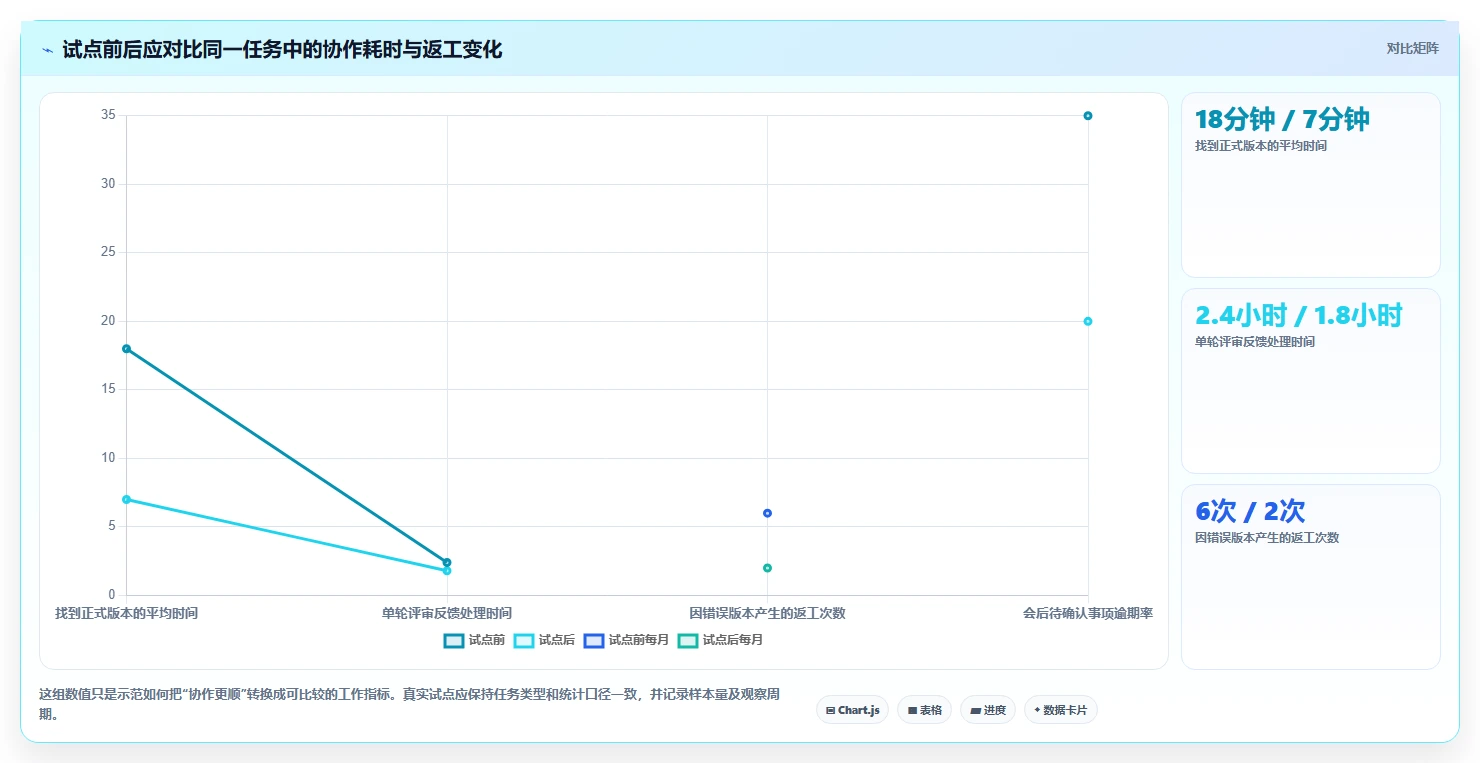This screenshot has height=763, width=1480.
Task: Click axis label 会后待确认事项逾期率
Action: (1088, 613)
